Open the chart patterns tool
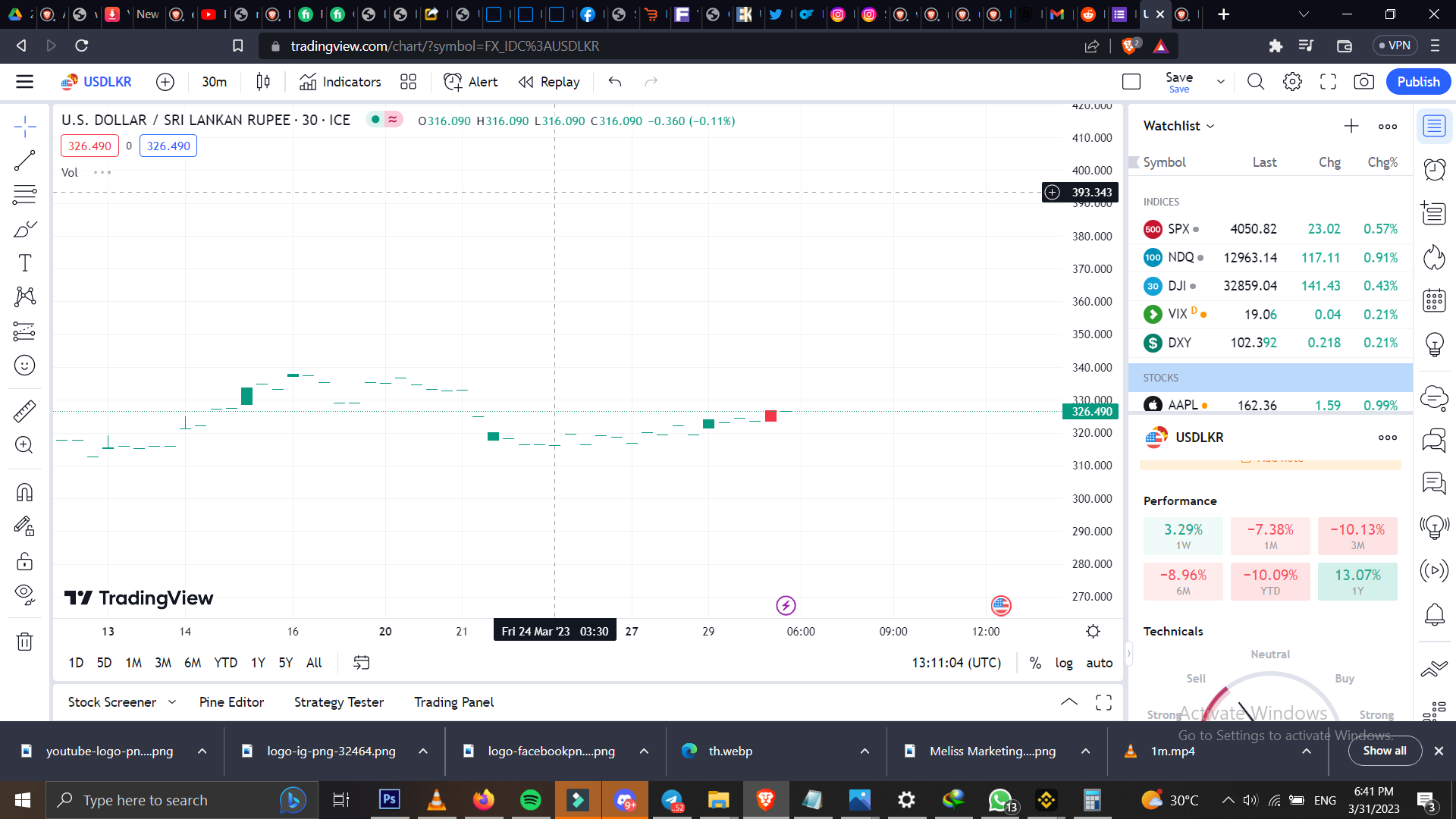The image size is (1456, 819). 24,297
